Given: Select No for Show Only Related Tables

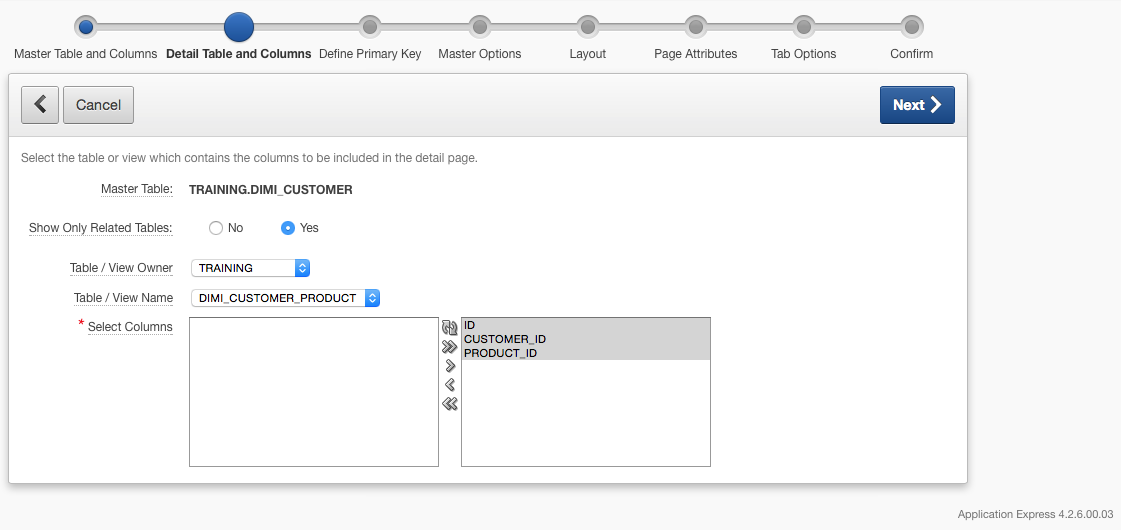Looking at the screenshot, I should click(x=216, y=228).
